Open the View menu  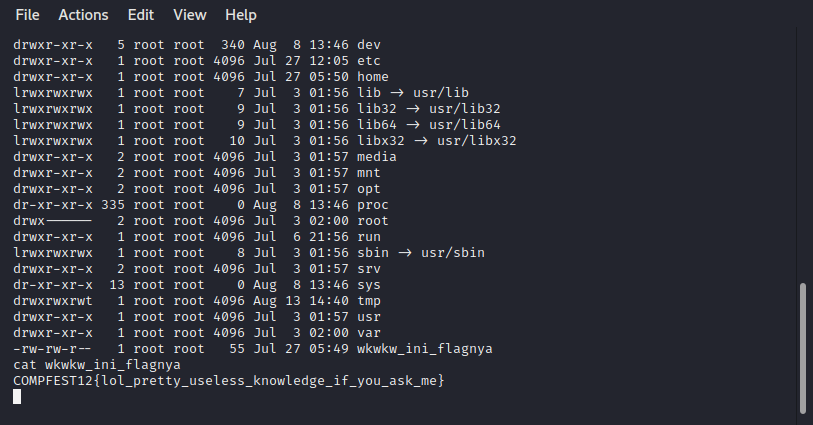pos(189,15)
